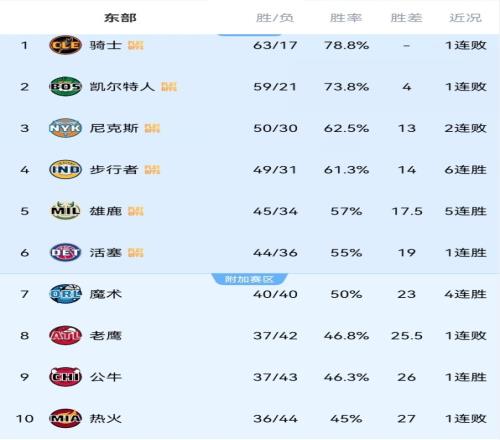Open the Heat MIA team logo

click(x=65, y=418)
